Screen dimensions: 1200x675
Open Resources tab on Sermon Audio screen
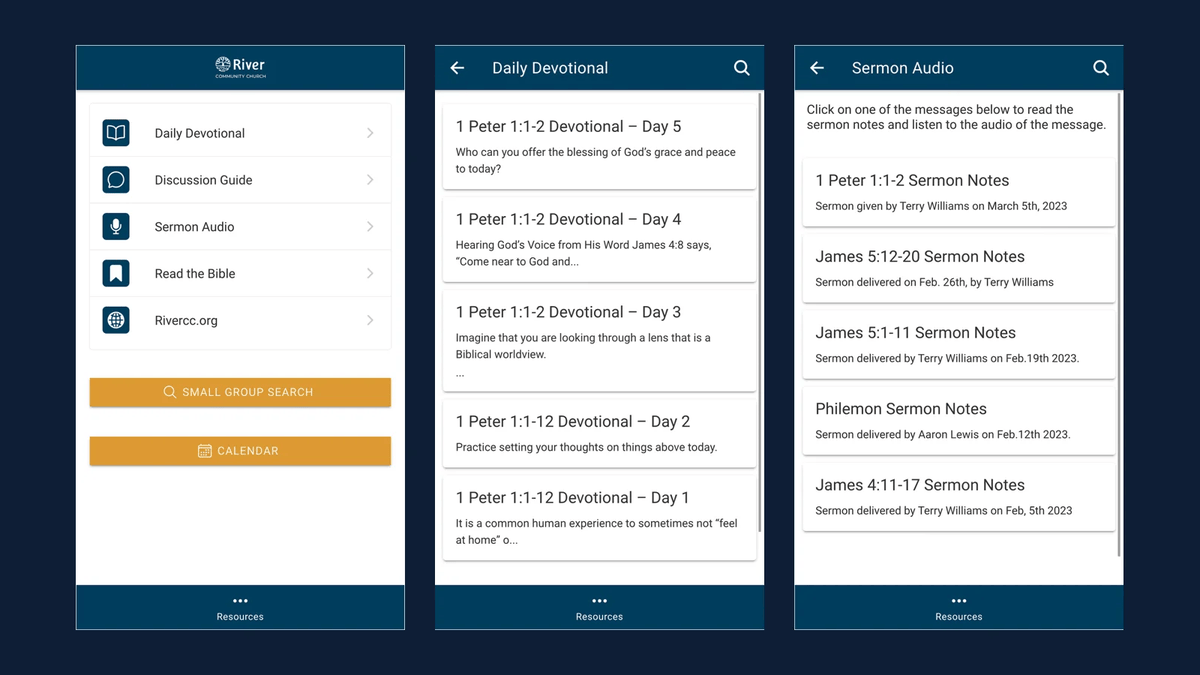pos(959,608)
